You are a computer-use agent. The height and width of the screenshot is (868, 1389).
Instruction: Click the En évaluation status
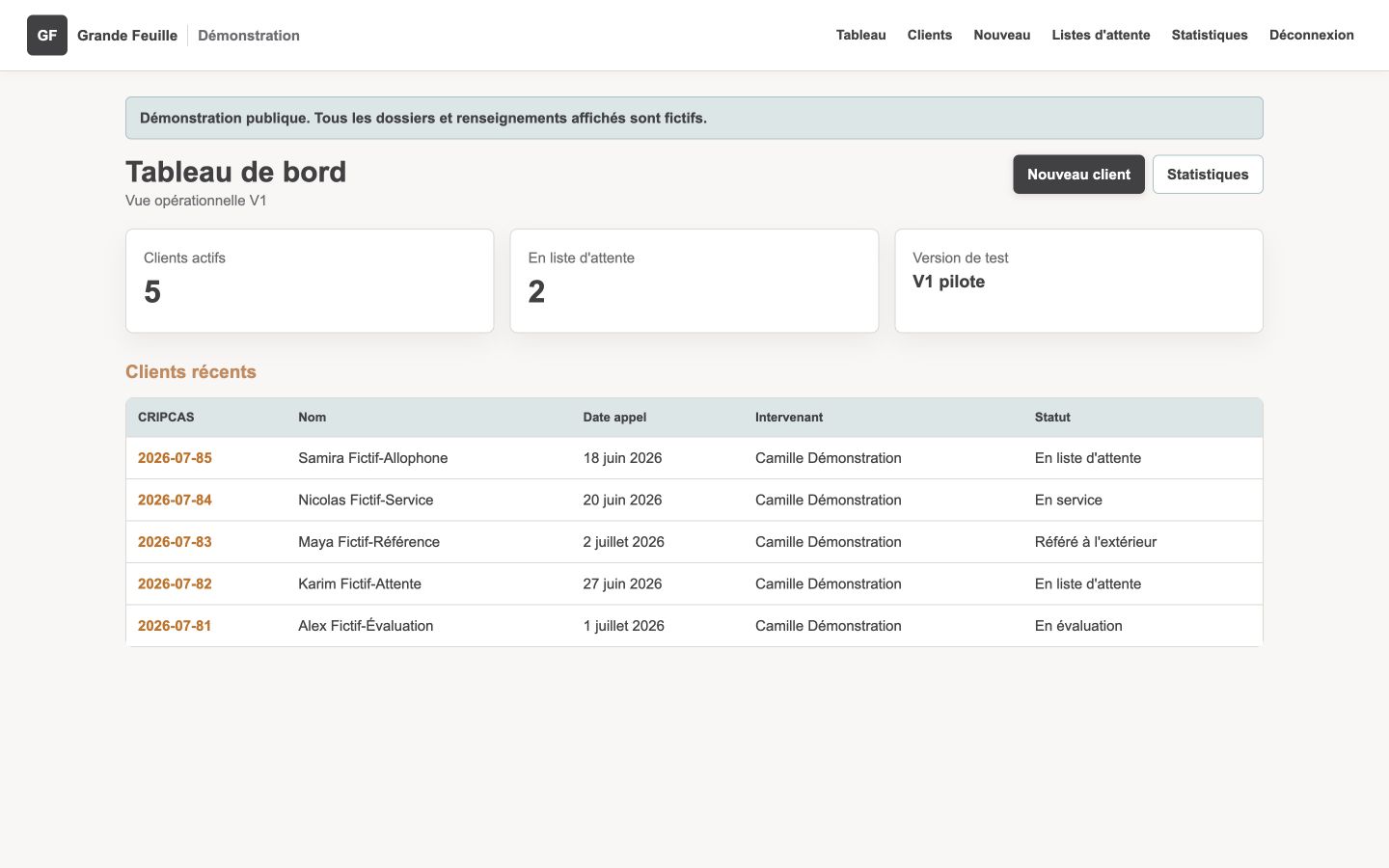pyautogui.click(x=1078, y=626)
